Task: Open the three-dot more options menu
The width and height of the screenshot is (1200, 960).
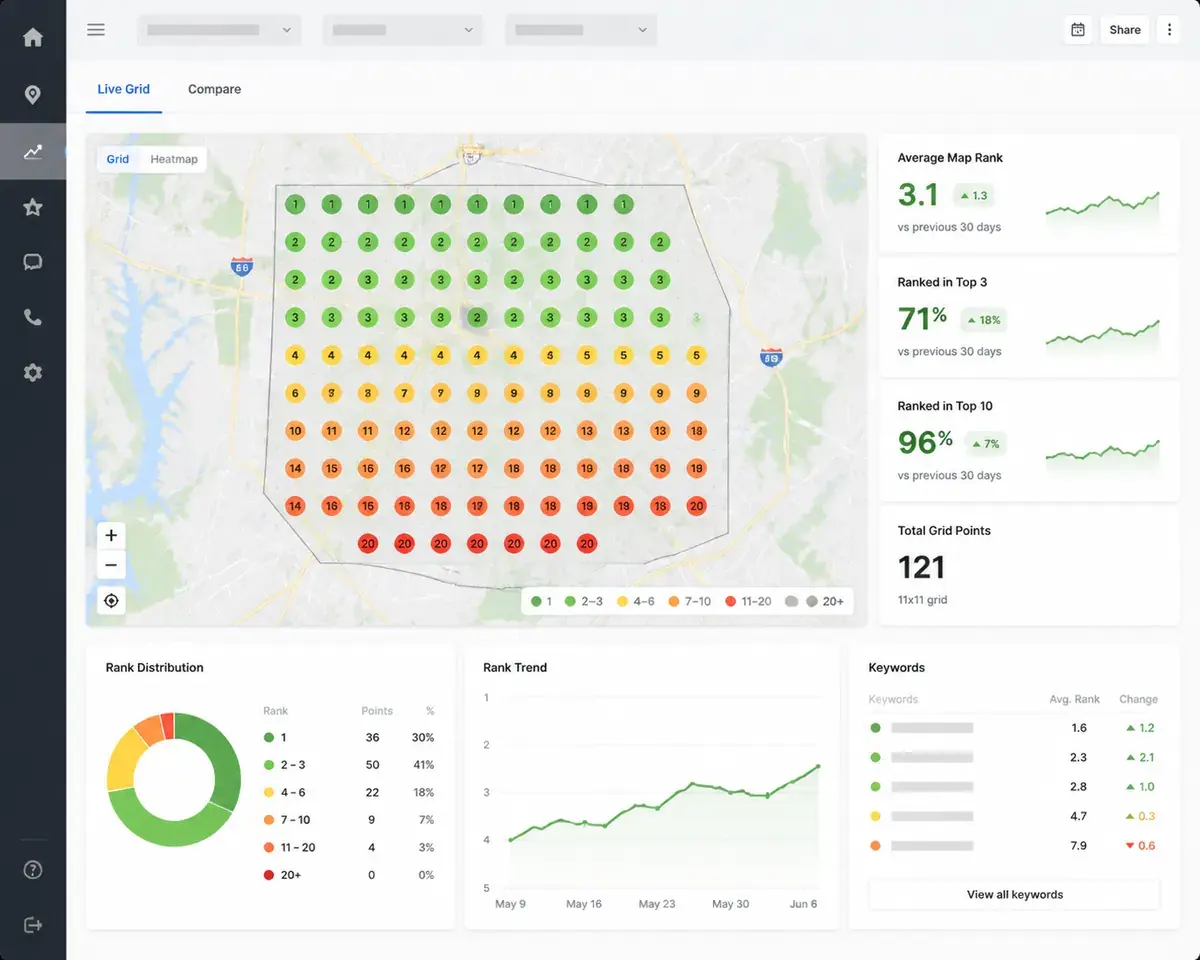Action: point(1169,30)
